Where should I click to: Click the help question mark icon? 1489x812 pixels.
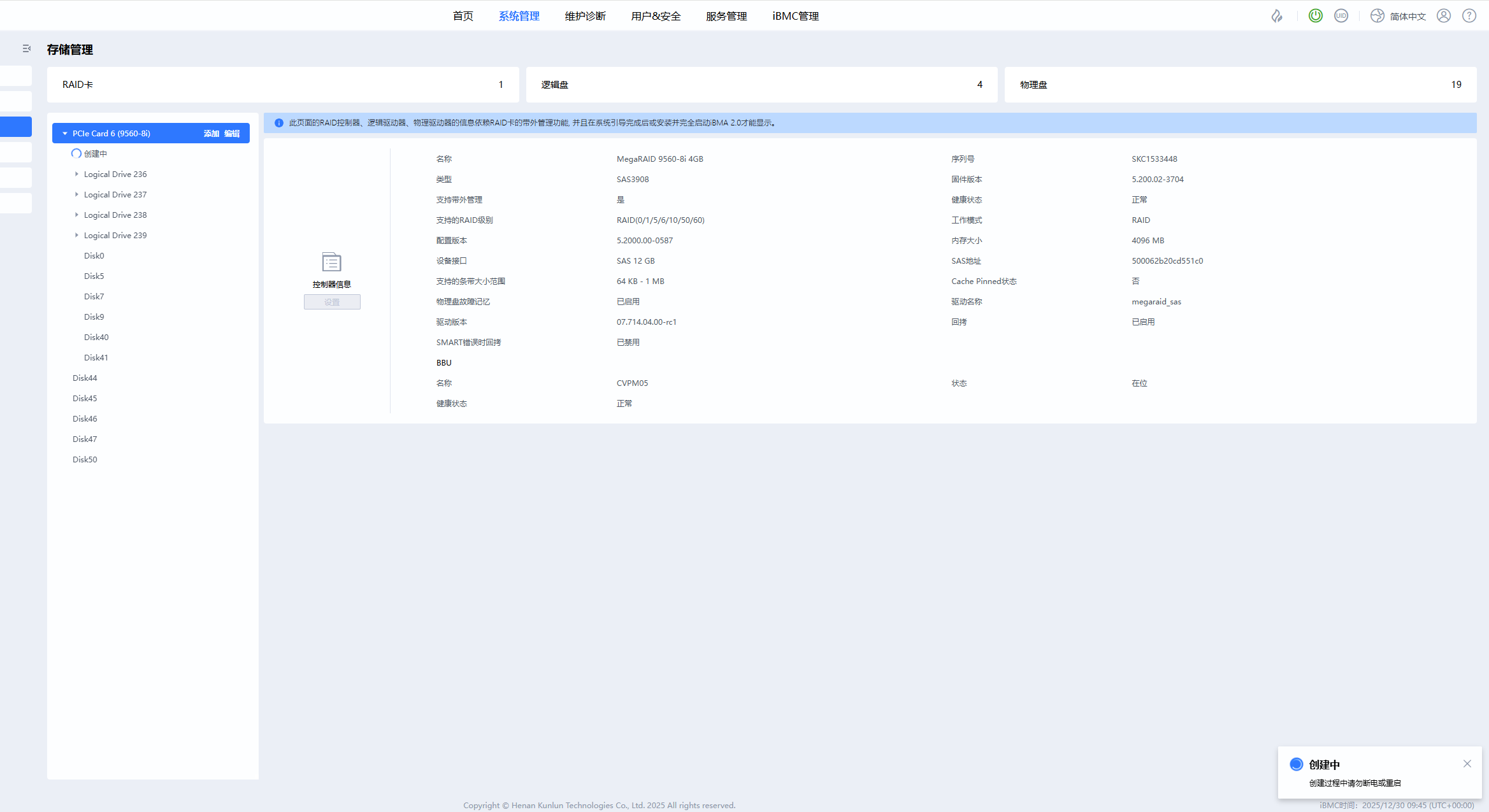click(1469, 16)
